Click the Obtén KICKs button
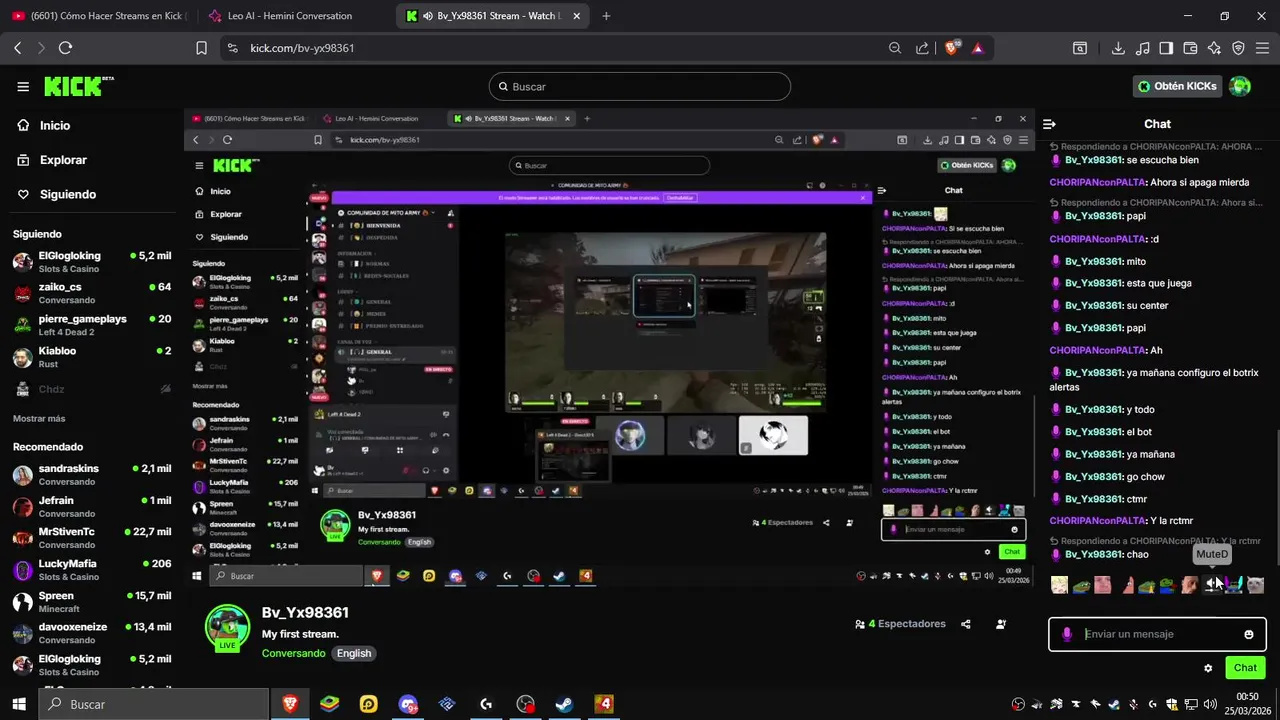Screen dimensions: 1280x720 coord(1177,86)
